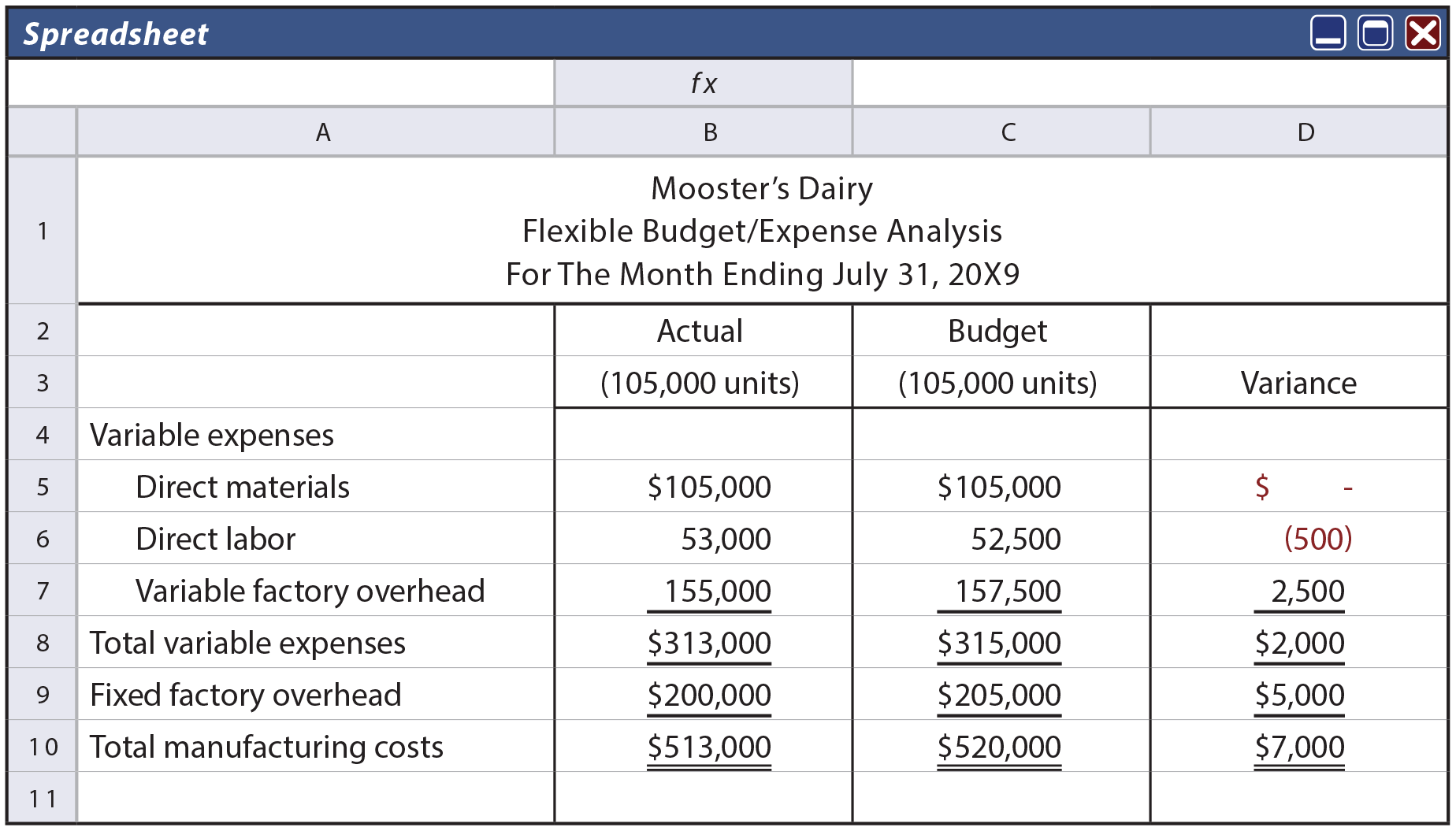Click the minimize window icon
This screenshot has height=831, width=1456.
click(x=1328, y=34)
